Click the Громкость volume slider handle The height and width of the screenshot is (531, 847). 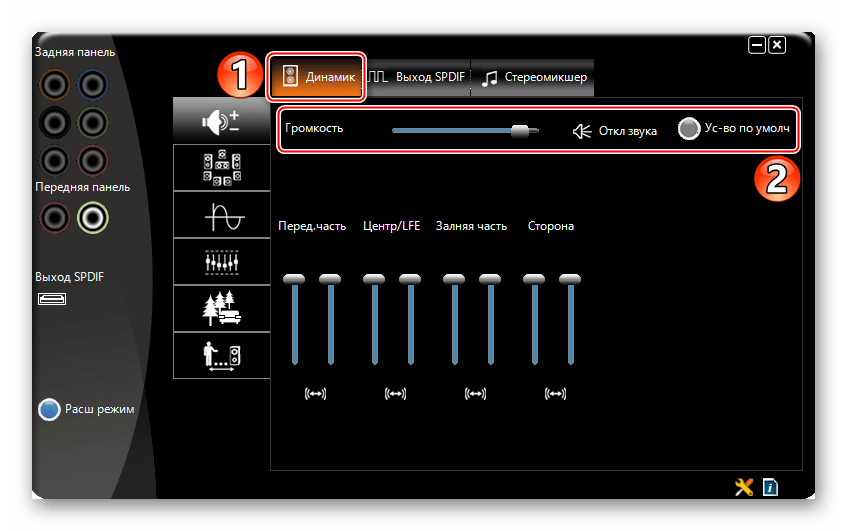(x=520, y=130)
